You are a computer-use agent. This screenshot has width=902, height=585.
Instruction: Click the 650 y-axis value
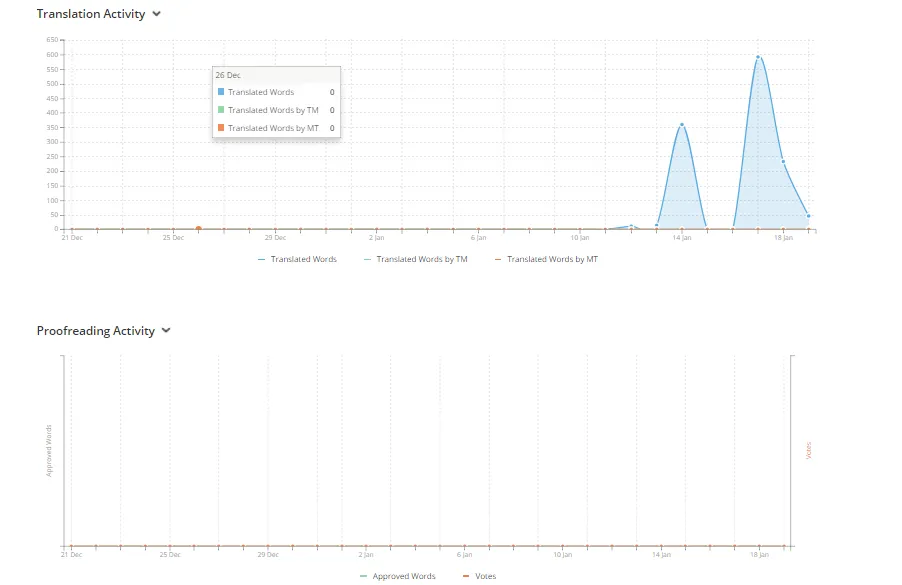pos(52,40)
